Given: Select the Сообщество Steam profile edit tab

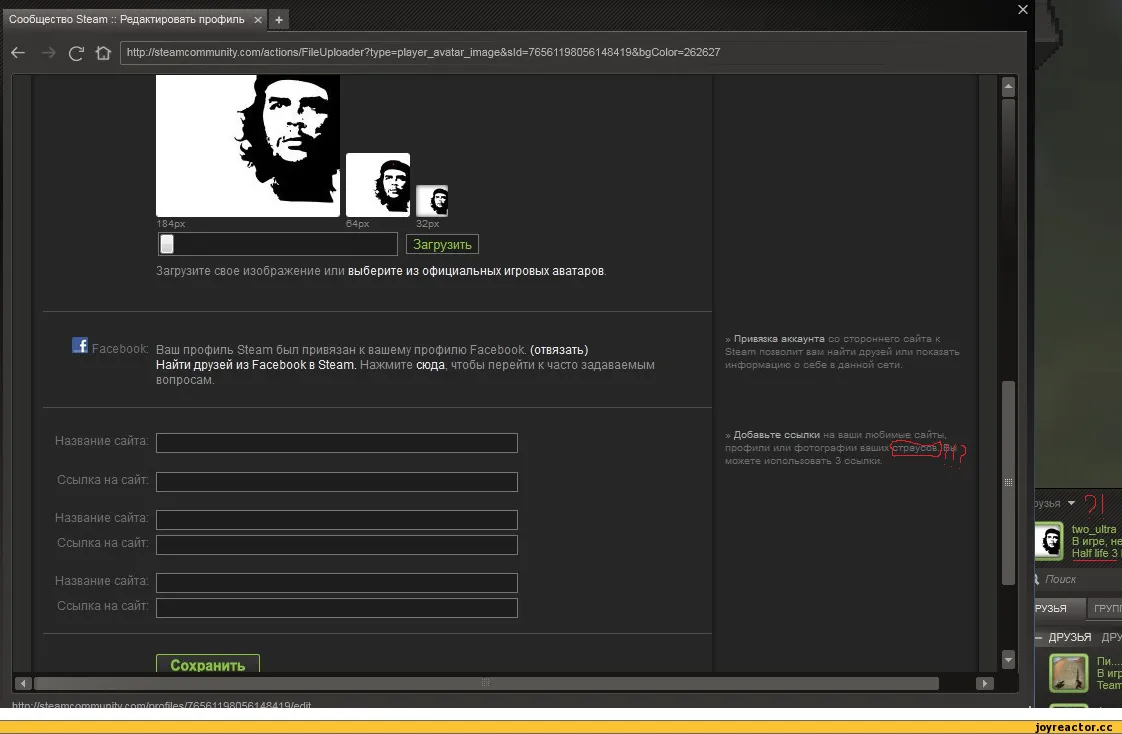Looking at the screenshot, I should click(135, 19).
